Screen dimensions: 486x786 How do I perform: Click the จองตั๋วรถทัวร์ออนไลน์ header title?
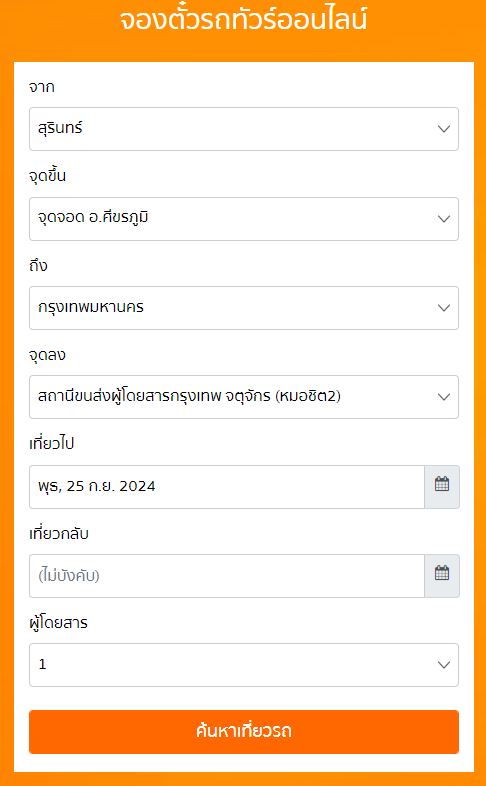(x=244, y=20)
